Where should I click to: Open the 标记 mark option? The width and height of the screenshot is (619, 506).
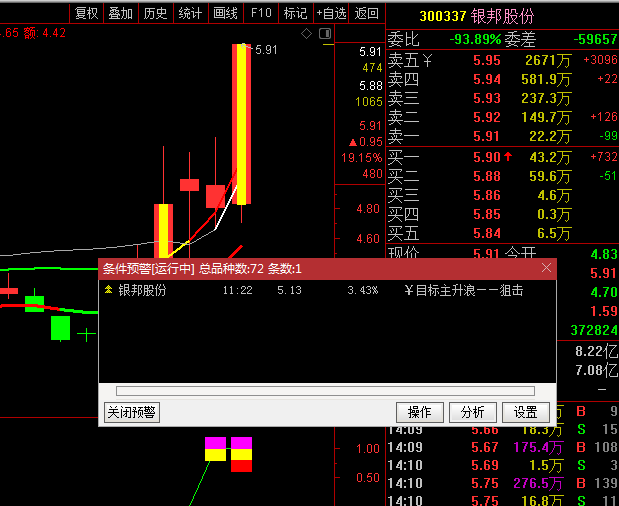point(295,13)
